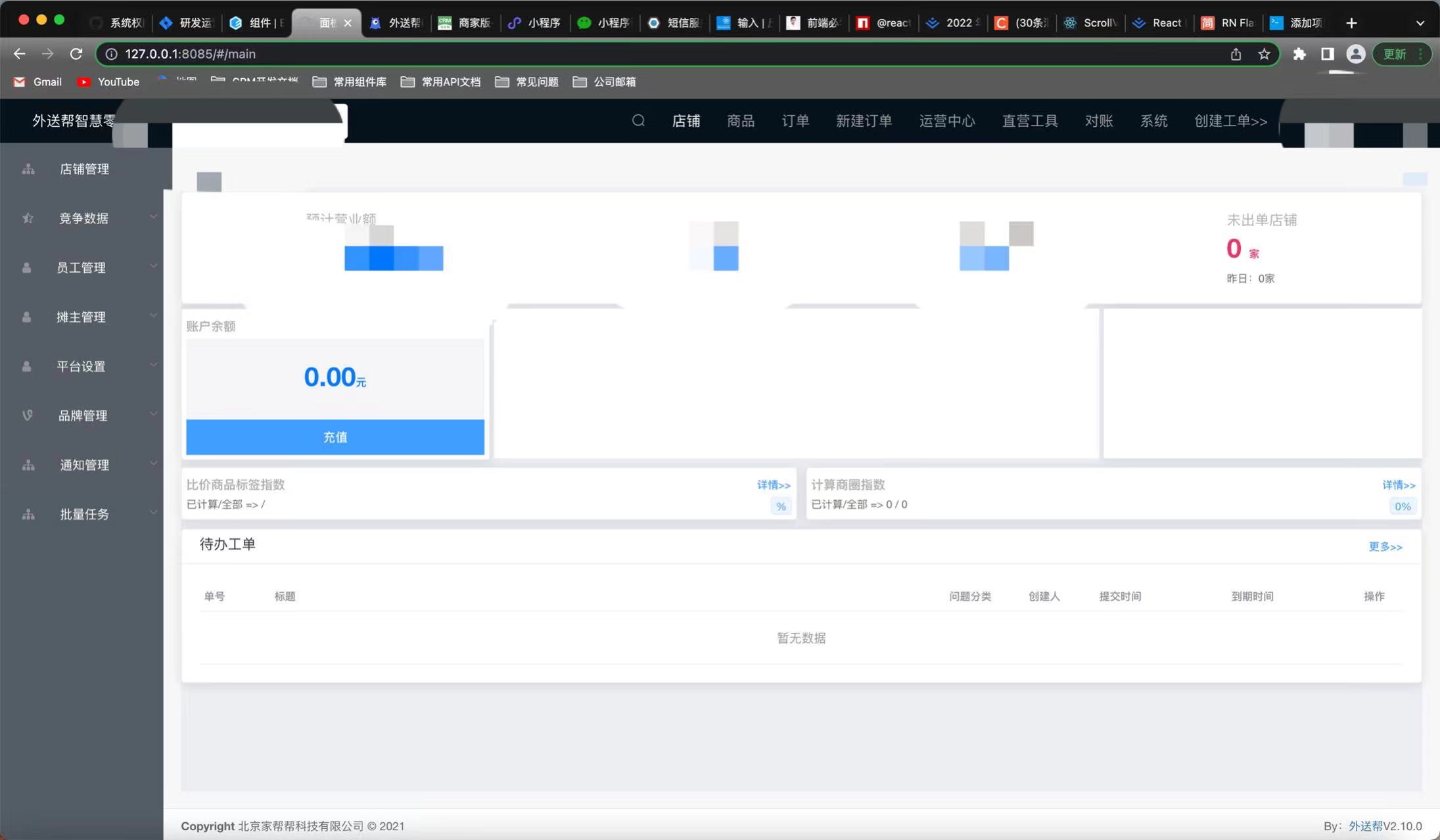Switch to the 商家版 browser tab
The height and width of the screenshot is (840, 1440).
(x=465, y=23)
